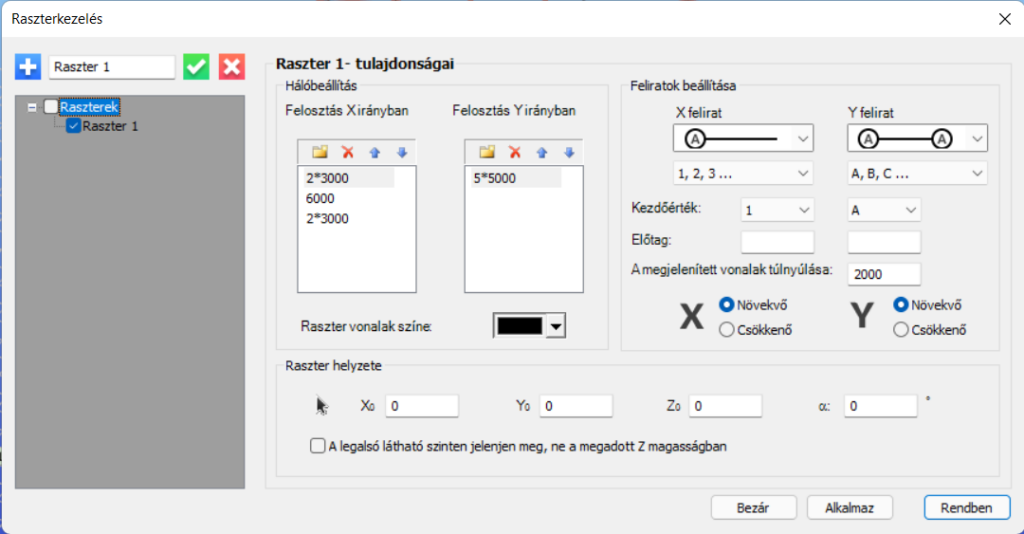Click the line overhang field showing 2000
Screen dimensions: 1024x534
tap(884, 274)
